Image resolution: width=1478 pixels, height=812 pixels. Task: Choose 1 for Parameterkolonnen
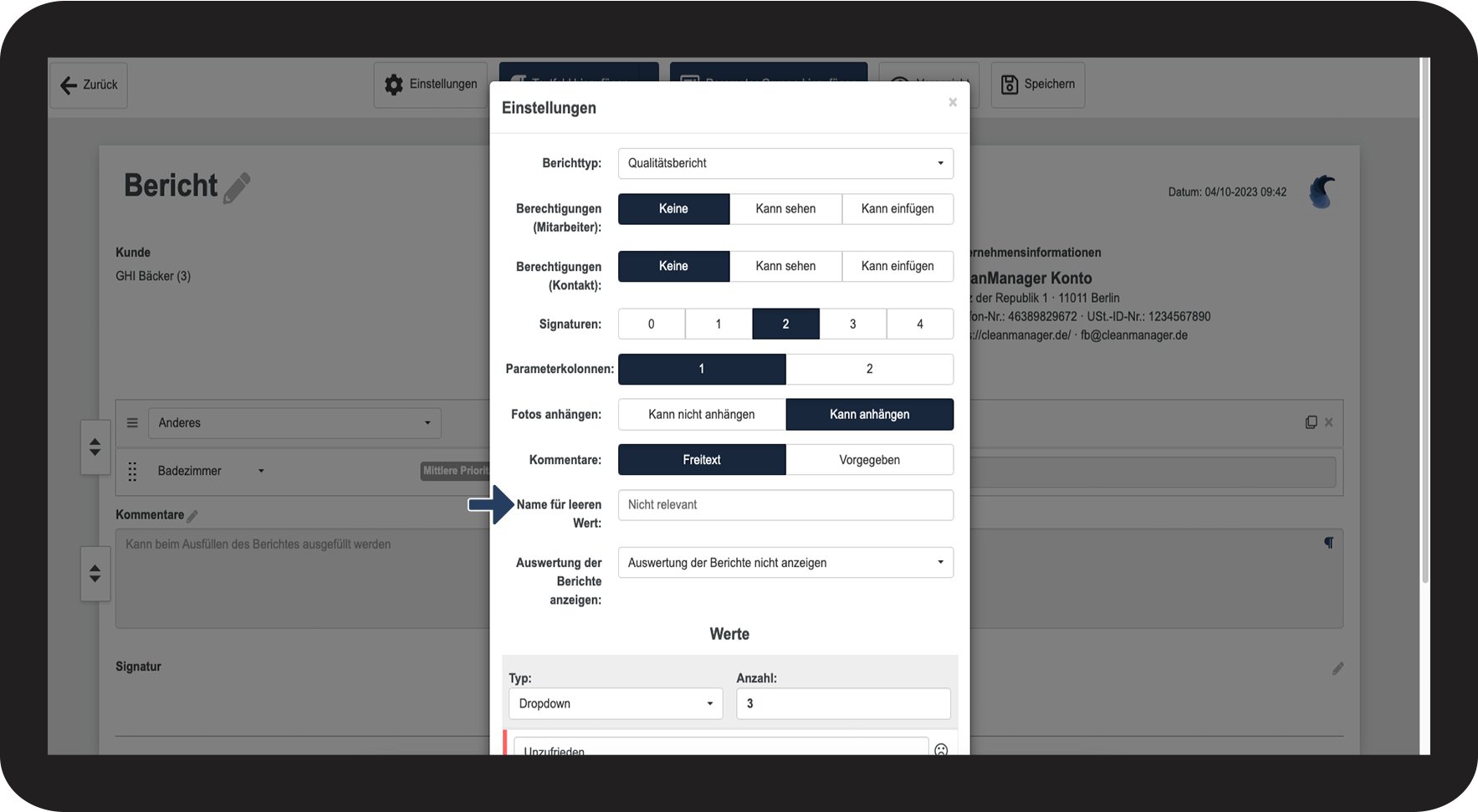pyautogui.click(x=702, y=369)
